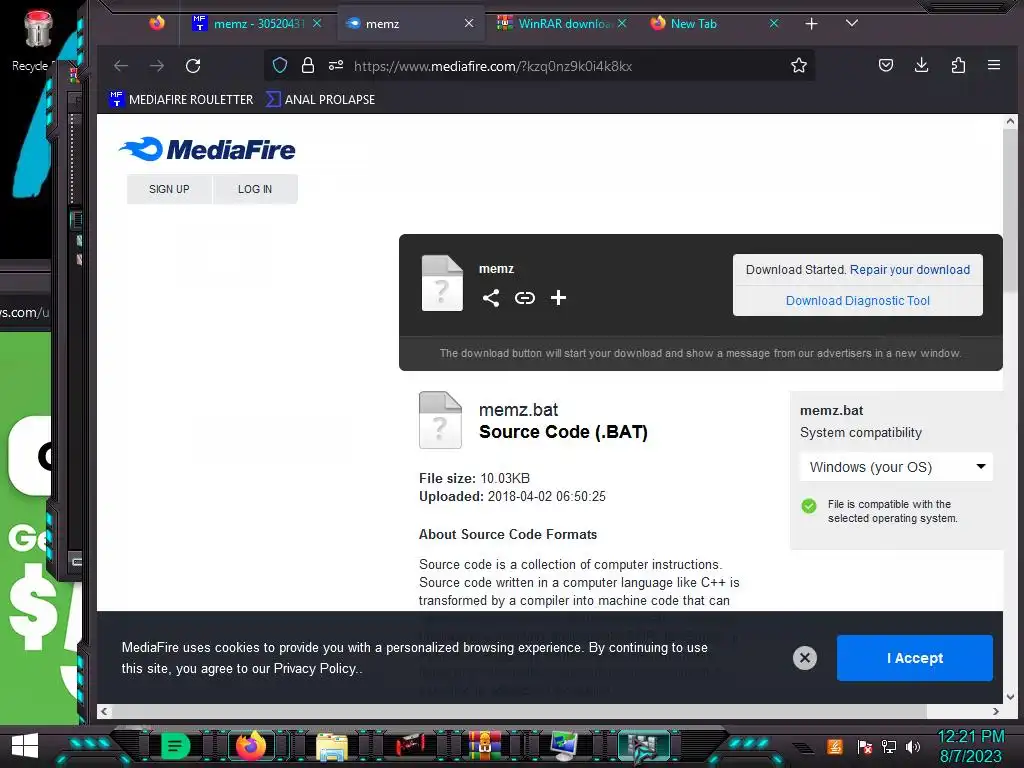Click the 'About Source Code Formats' heading

[x=507, y=534]
